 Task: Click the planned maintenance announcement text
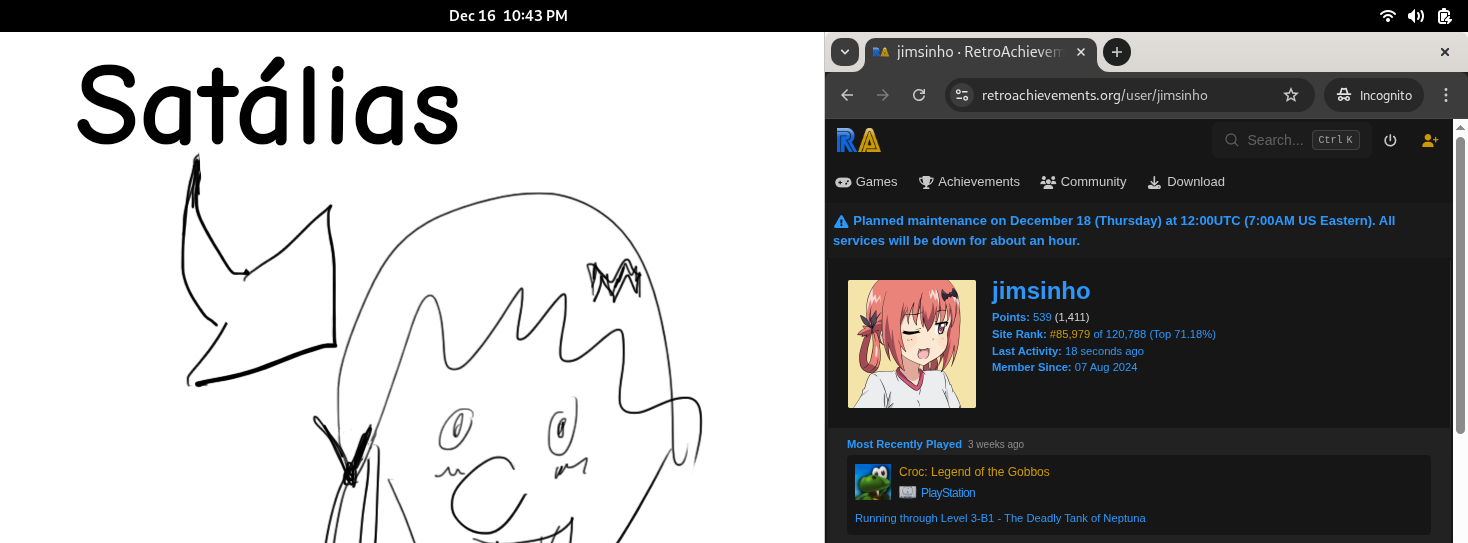1114,231
